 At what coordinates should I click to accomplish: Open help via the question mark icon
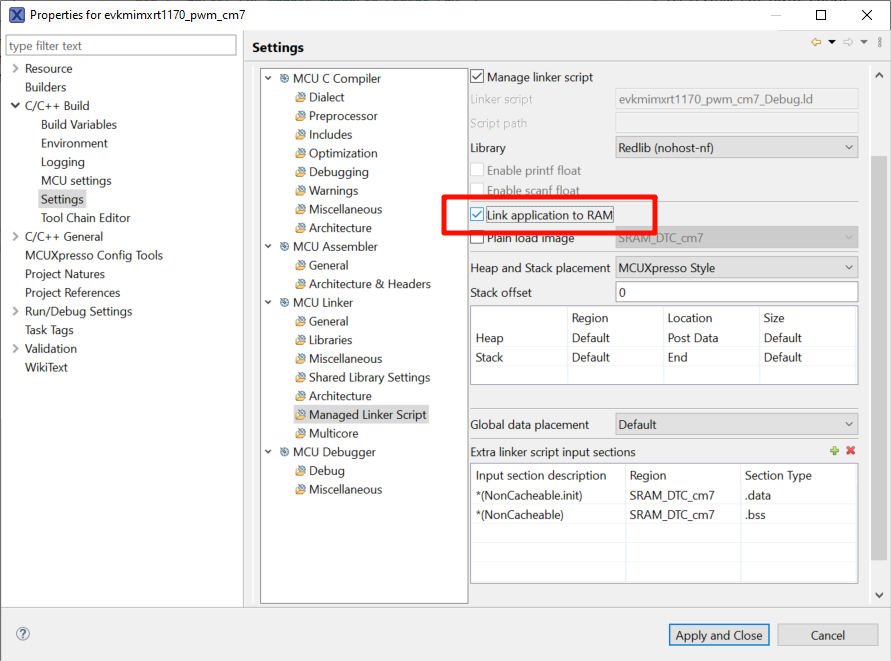tap(22, 634)
